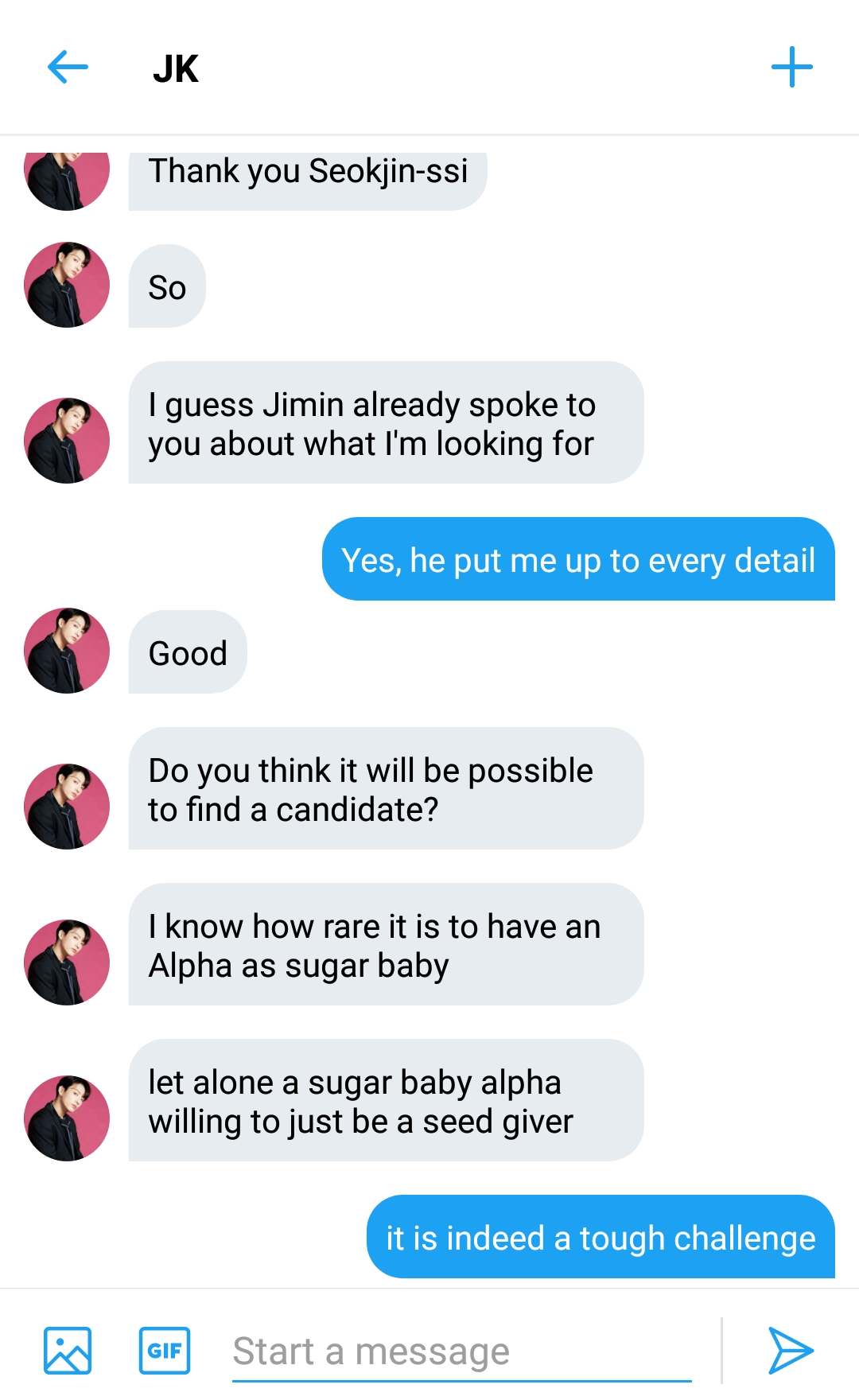
Task: Tap the "Good" message bubble
Action: coord(188,653)
